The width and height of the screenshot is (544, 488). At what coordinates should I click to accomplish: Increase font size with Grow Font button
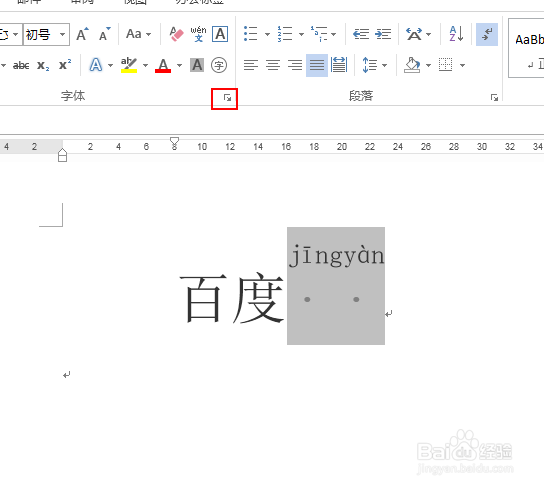[82, 34]
